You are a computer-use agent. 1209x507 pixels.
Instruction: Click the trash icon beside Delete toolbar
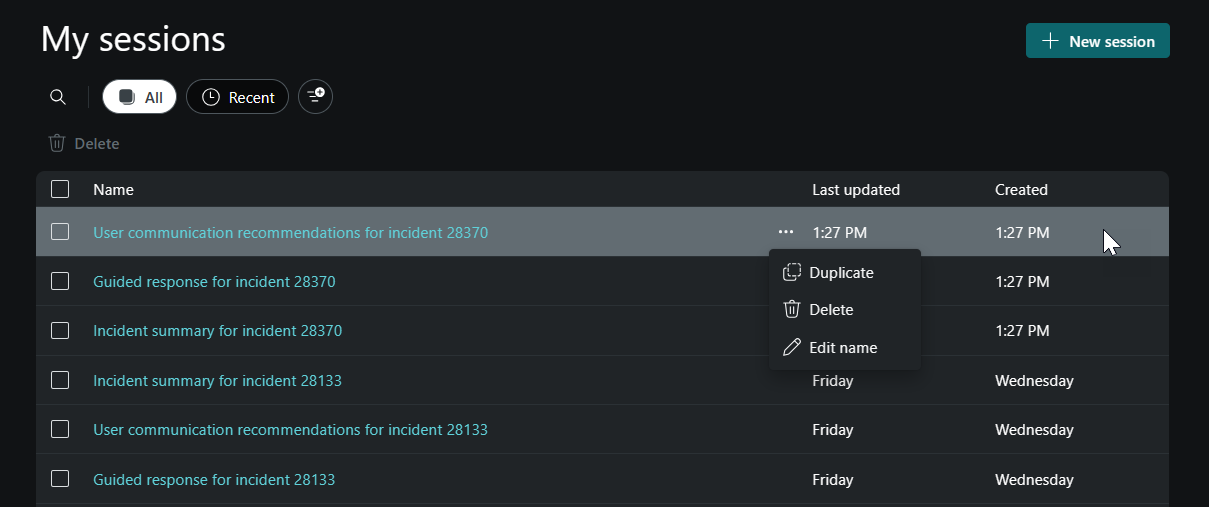57,143
